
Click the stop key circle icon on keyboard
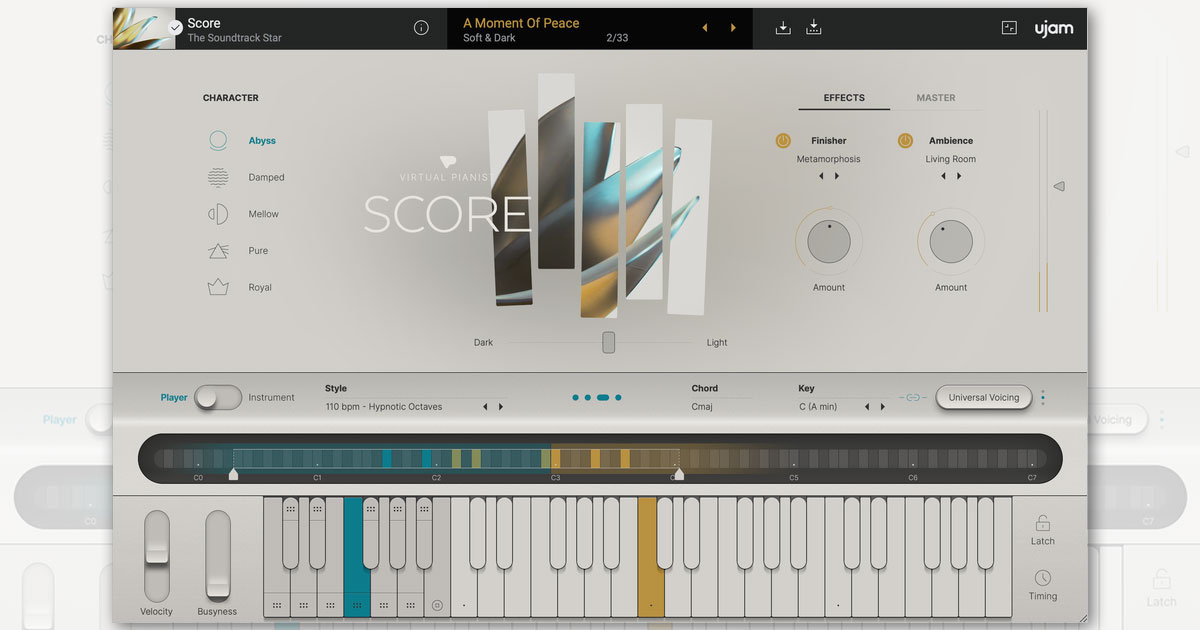coord(437,605)
